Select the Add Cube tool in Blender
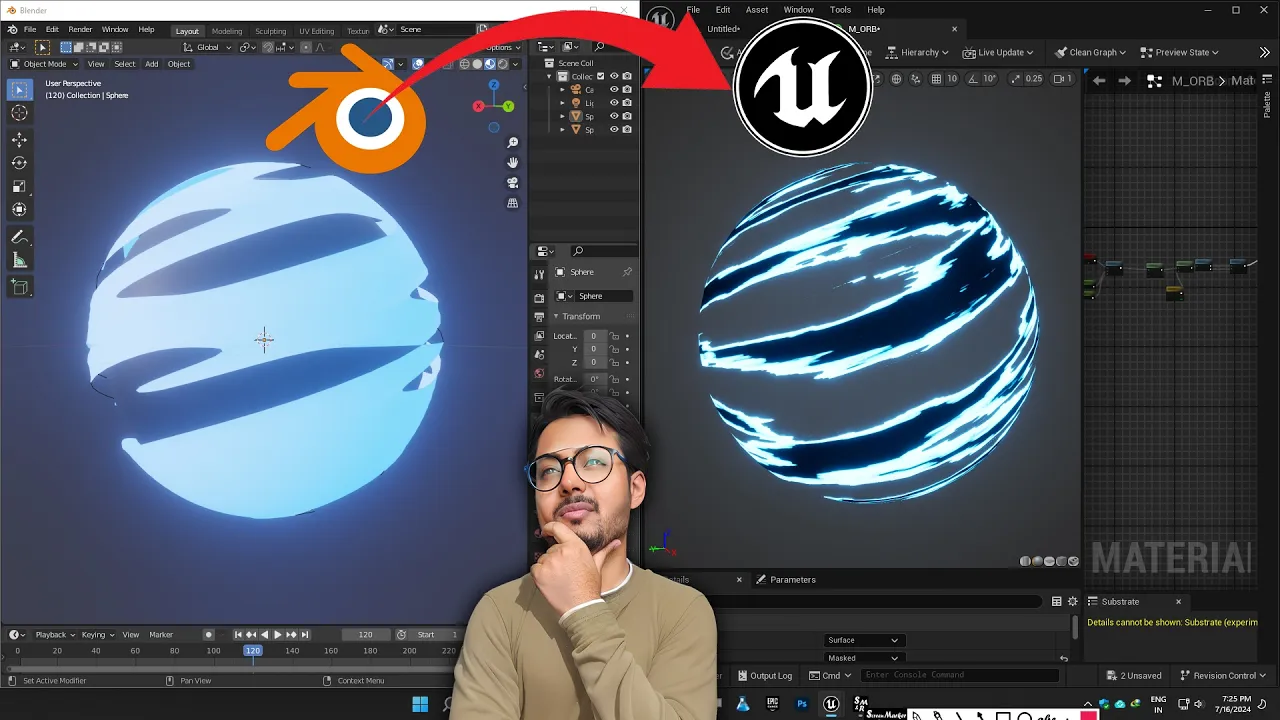This screenshot has width=1280, height=720. click(x=19, y=287)
